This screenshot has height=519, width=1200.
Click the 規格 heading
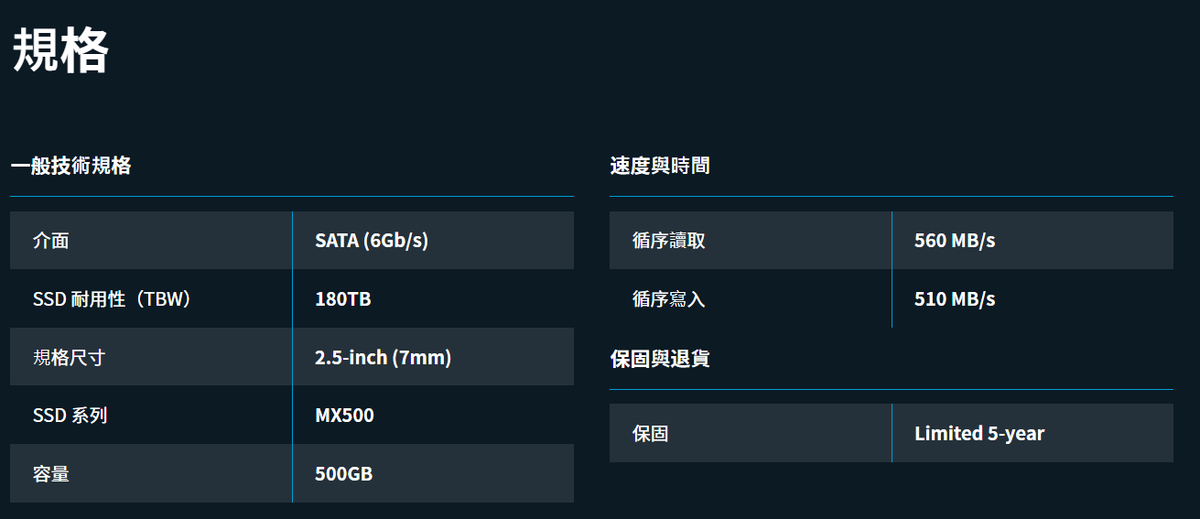pos(61,51)
